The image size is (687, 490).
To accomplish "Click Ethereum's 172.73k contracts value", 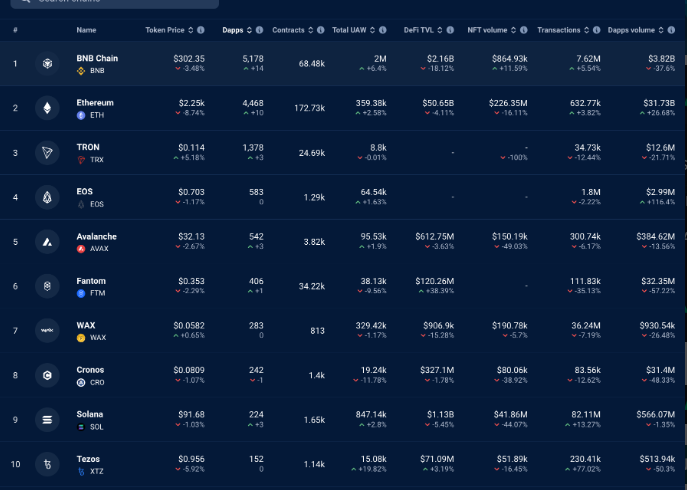I will coord(309,108).
